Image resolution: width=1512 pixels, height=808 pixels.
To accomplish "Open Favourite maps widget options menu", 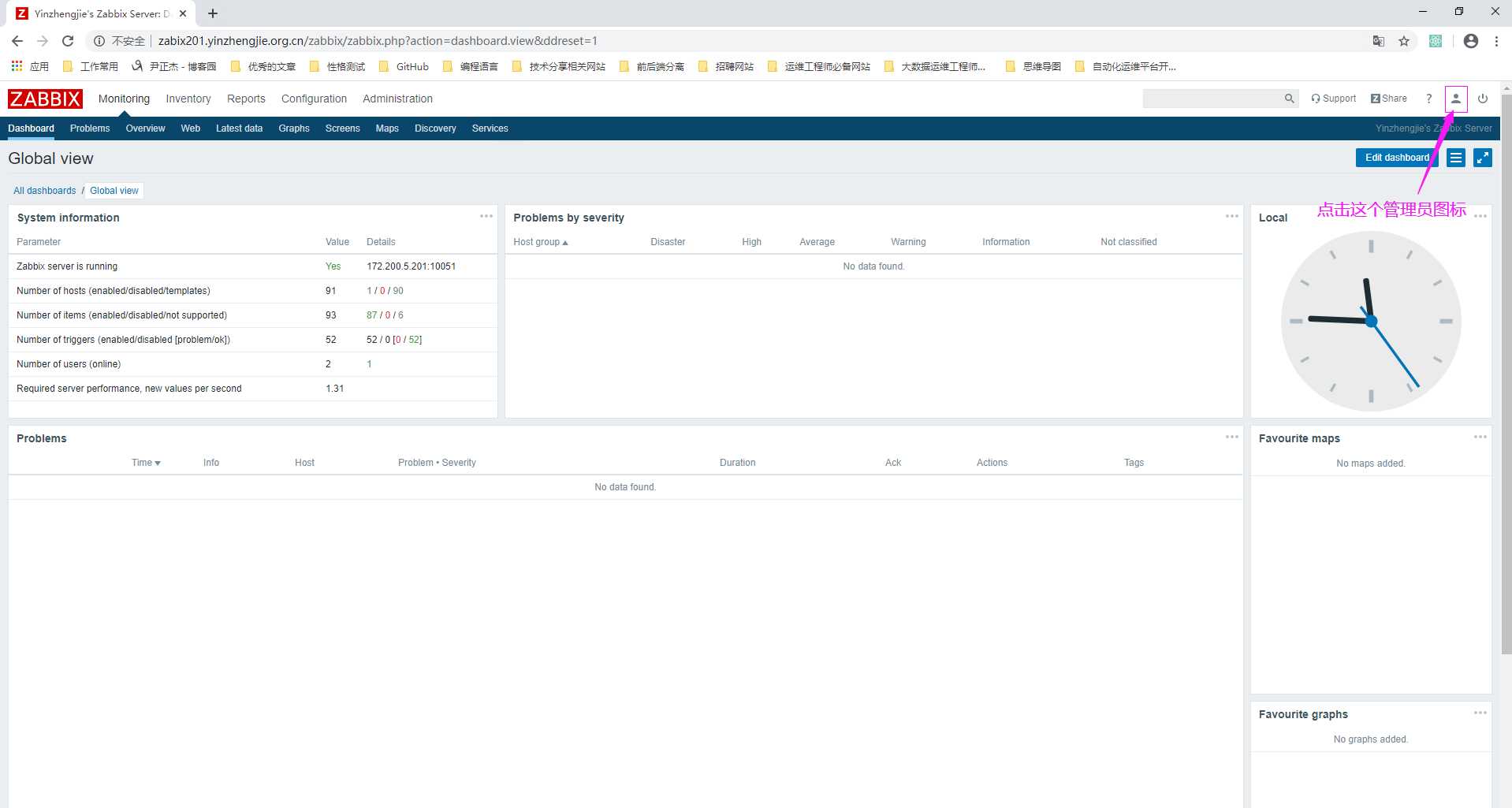I will (x=1480, y=437).
